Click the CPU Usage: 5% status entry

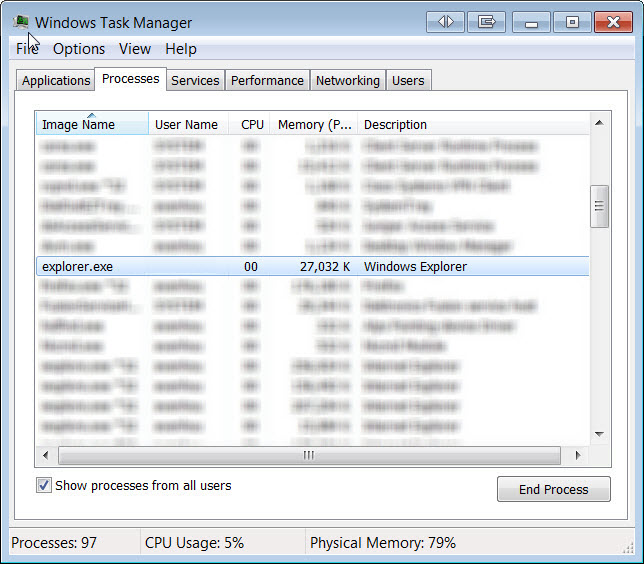[194, 543]
